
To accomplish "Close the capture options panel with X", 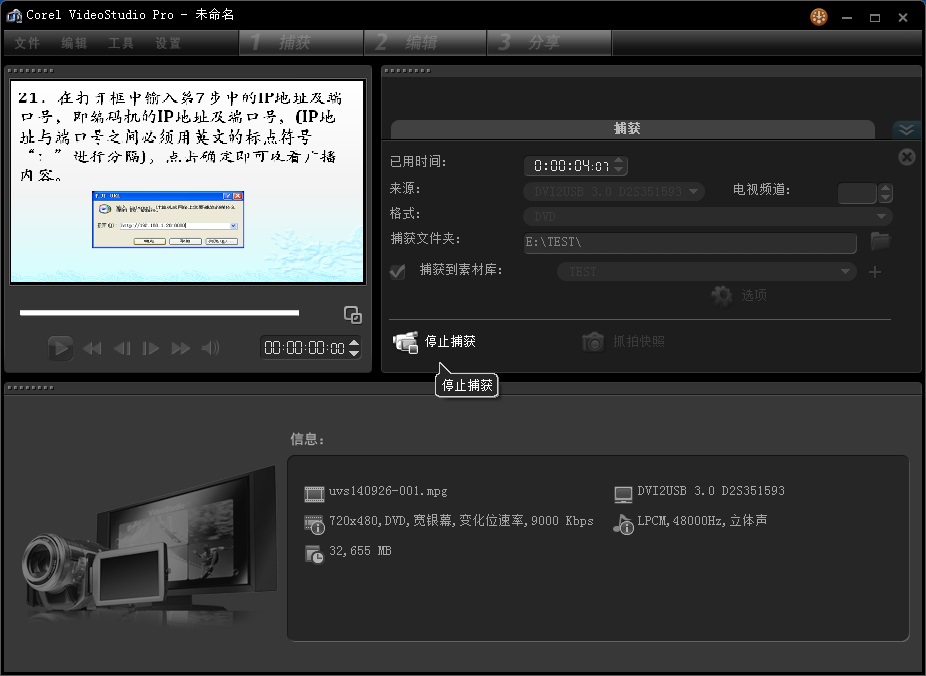I will click(x=906, y=157).
